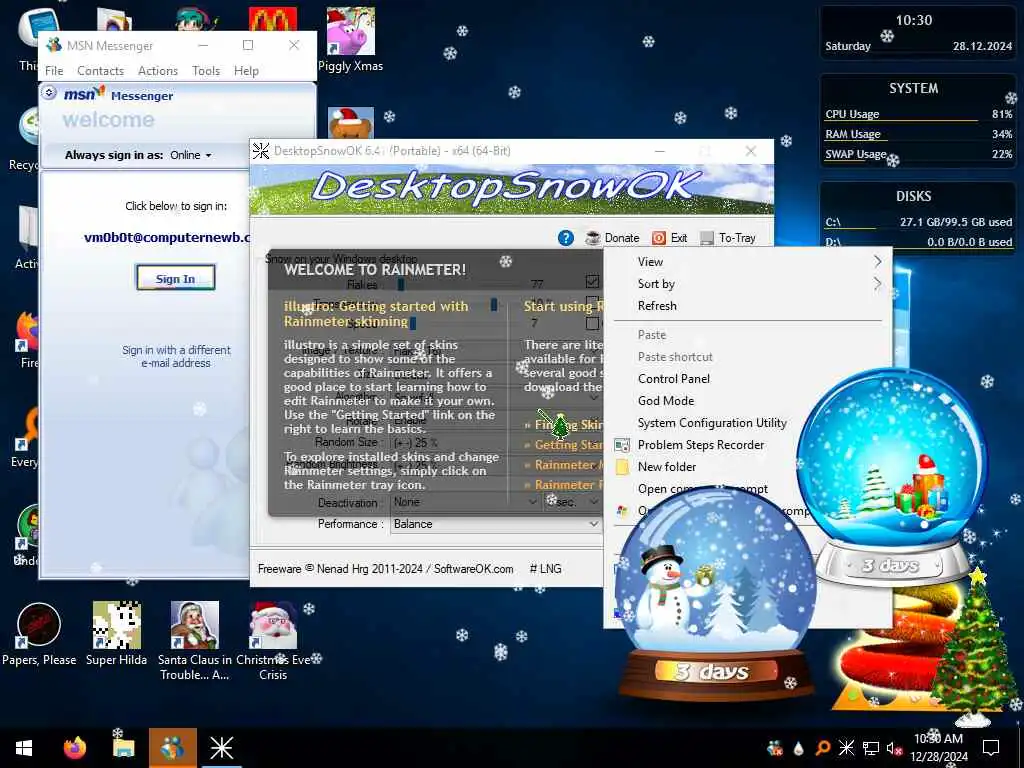The width and height of the screenshot is (1024, 768).
Task: Click the network tray icon
Action: coord(871,748)
